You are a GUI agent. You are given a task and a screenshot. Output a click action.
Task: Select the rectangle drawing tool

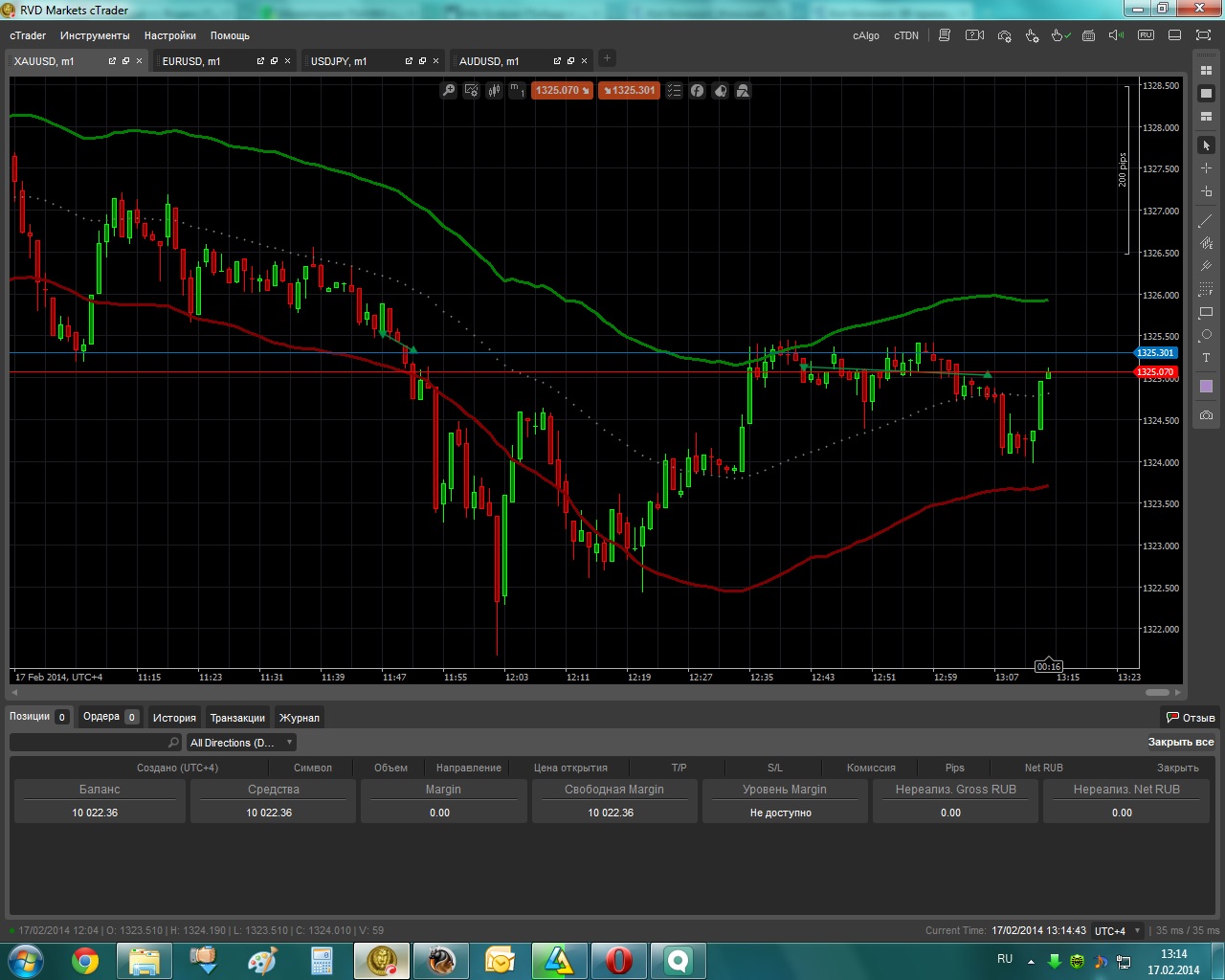[1206, 312]
